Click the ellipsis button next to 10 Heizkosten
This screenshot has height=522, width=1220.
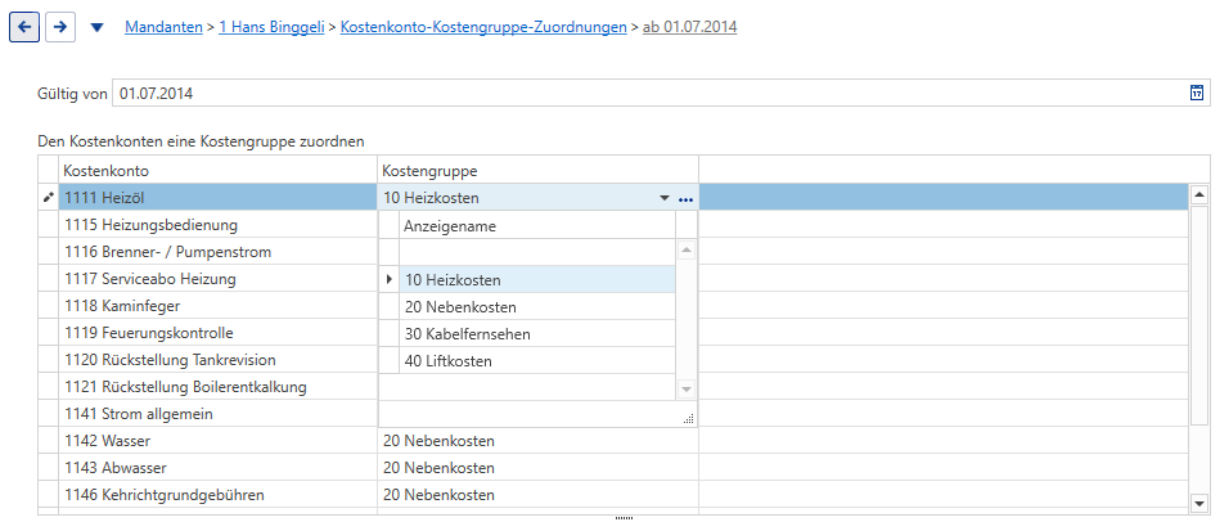685,199
